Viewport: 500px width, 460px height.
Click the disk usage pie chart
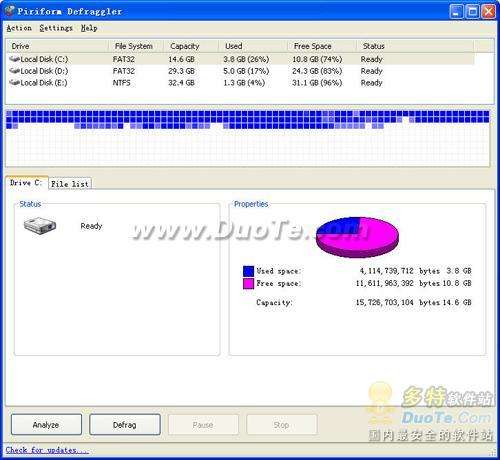[x=357, y=237]
